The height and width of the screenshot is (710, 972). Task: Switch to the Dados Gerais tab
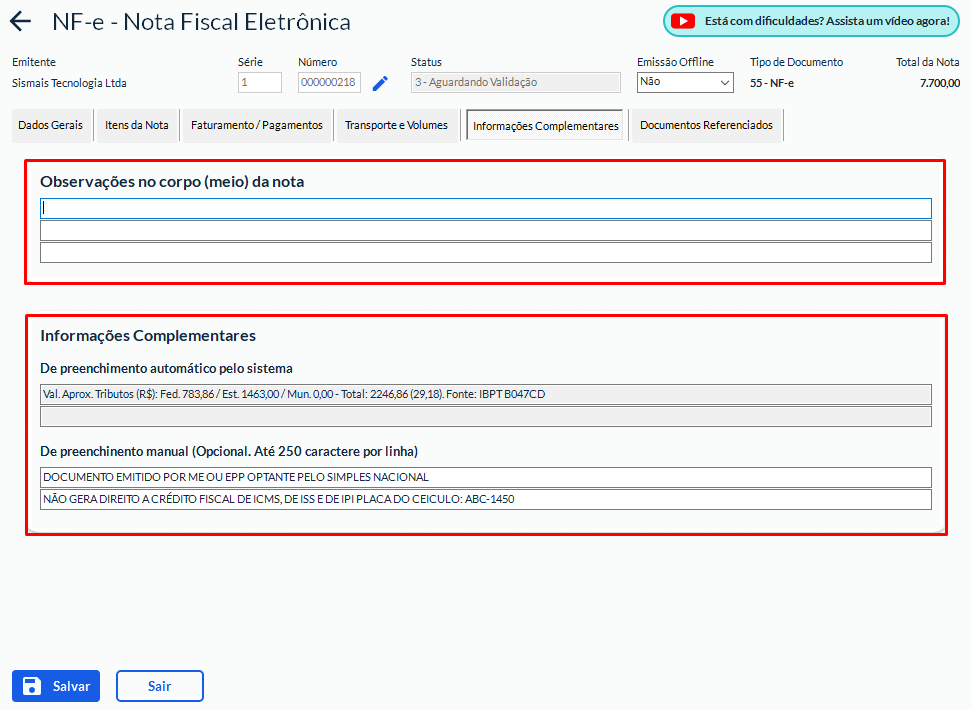[50, 126]
